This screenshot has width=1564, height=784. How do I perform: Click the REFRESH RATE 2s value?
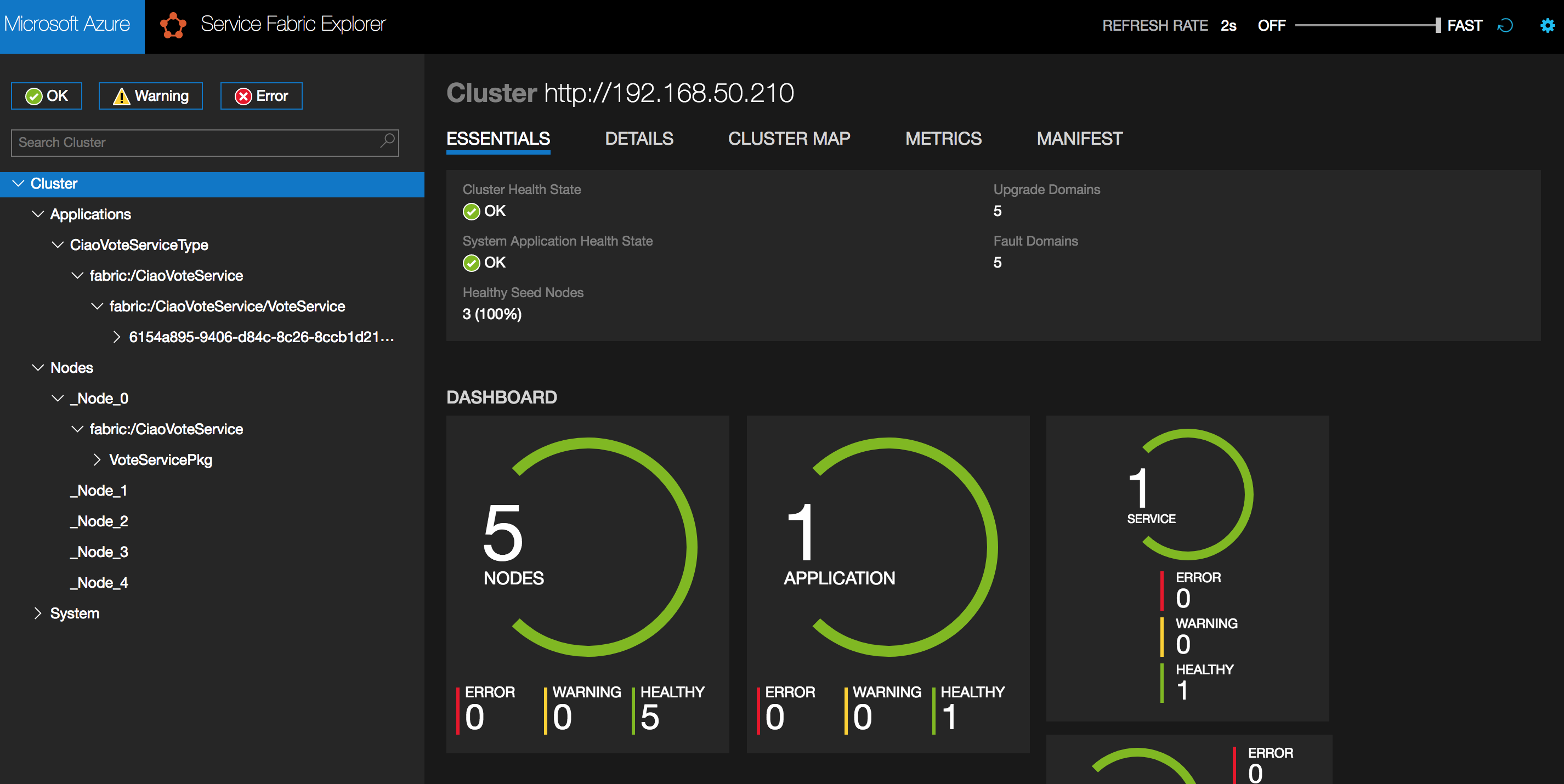pos(1229,25)
